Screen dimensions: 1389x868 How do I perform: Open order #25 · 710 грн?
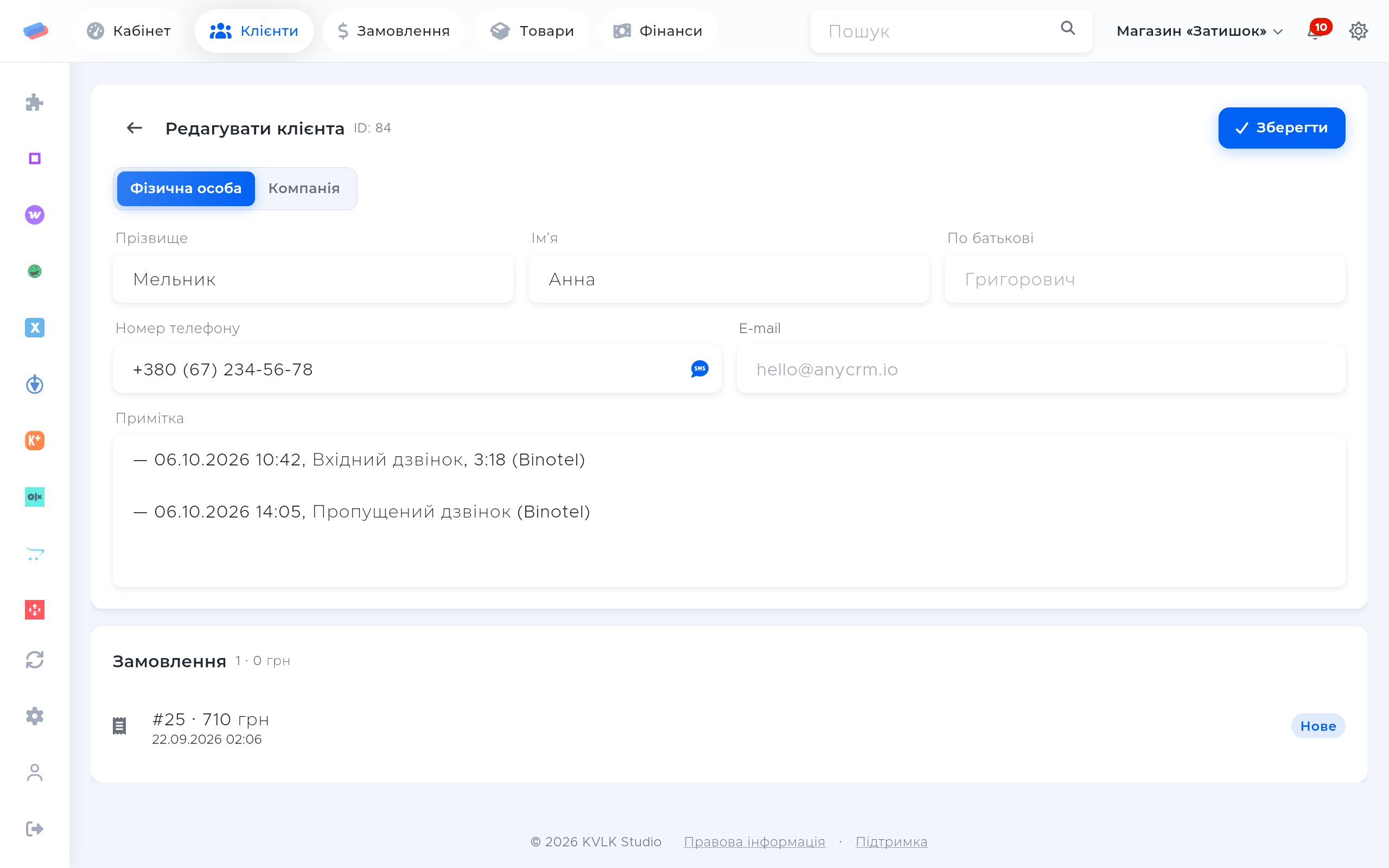211,719
